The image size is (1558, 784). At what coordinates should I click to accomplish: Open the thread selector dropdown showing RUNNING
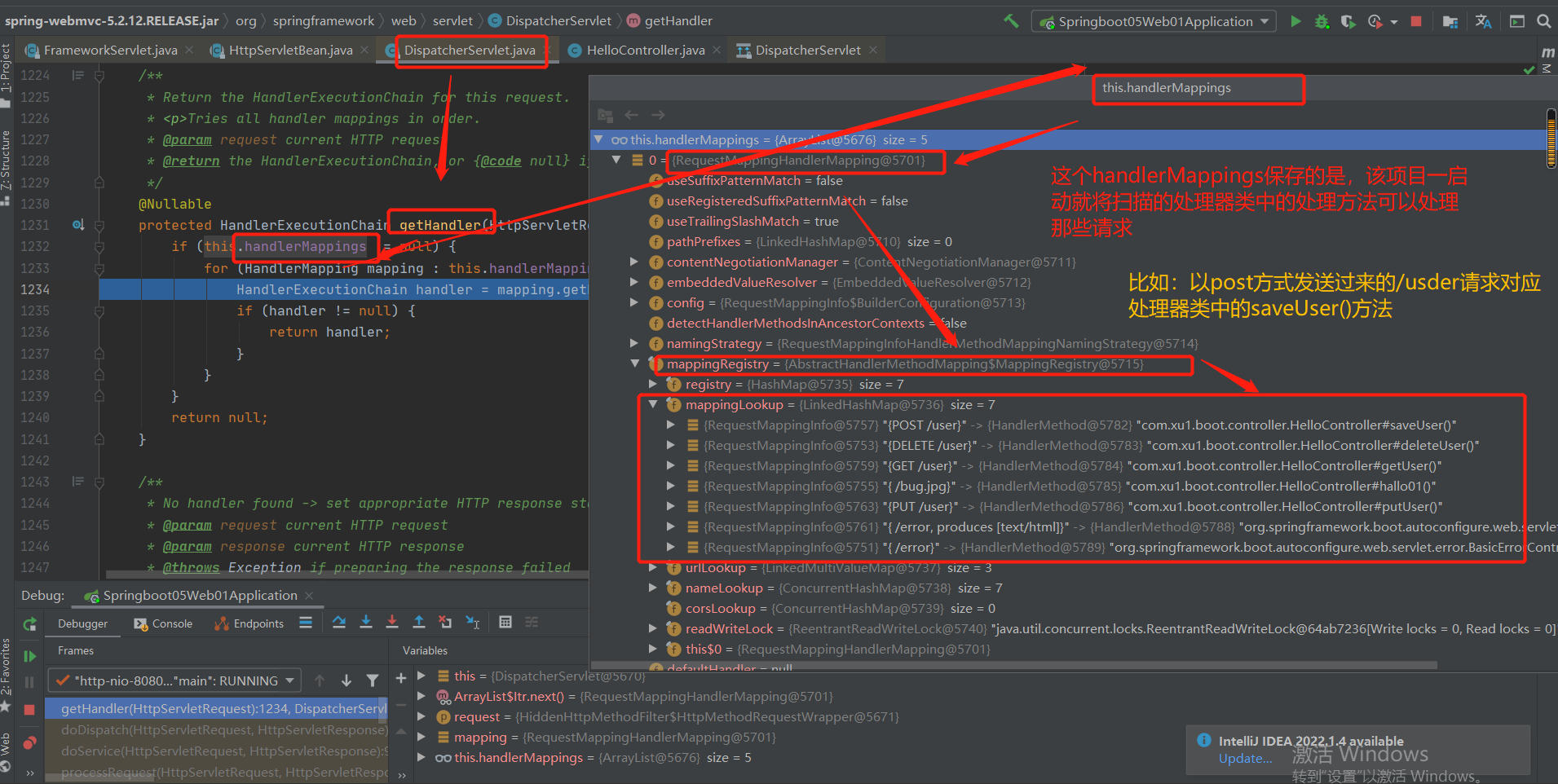(174, 680)
